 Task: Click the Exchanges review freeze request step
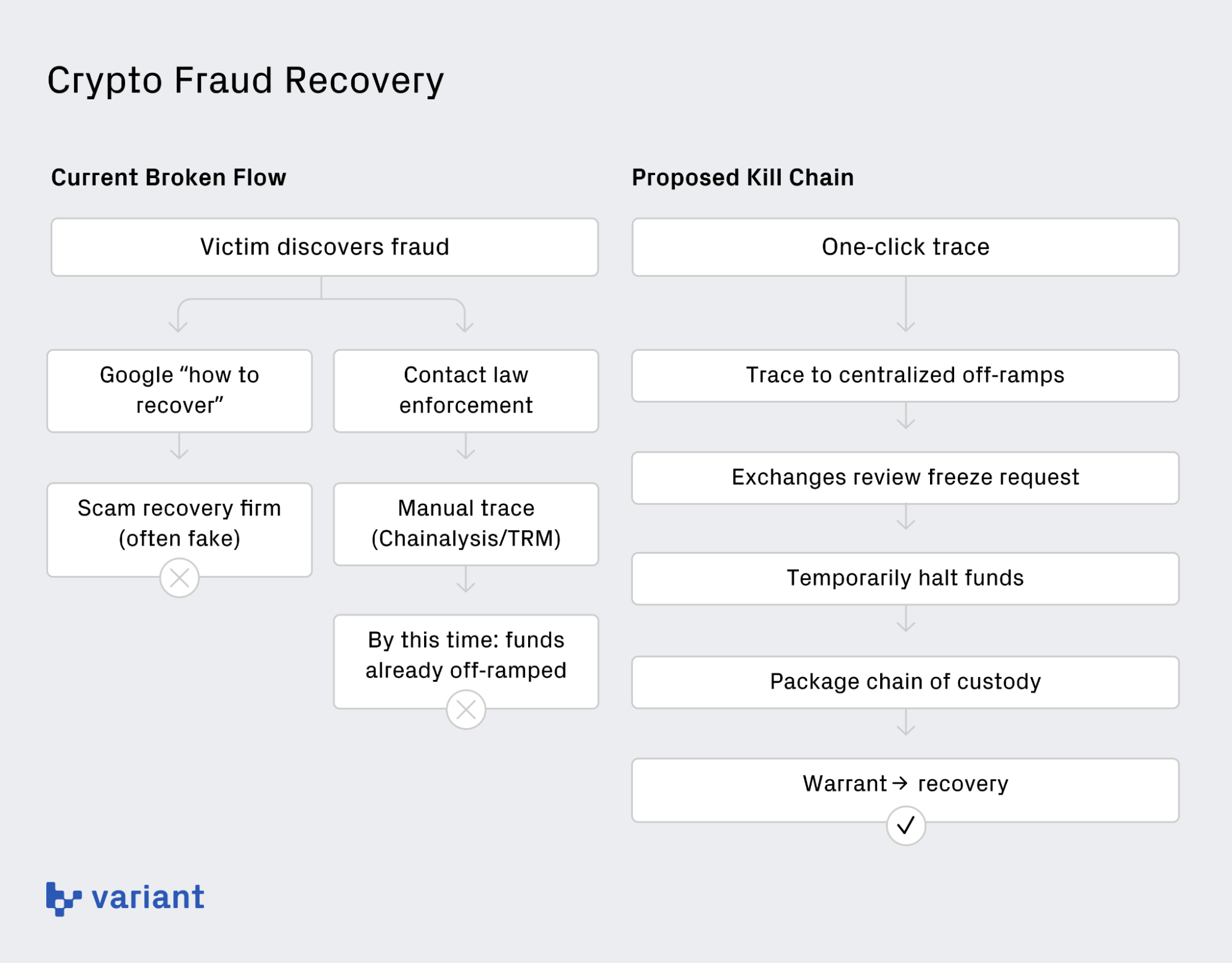click(905, 478)
